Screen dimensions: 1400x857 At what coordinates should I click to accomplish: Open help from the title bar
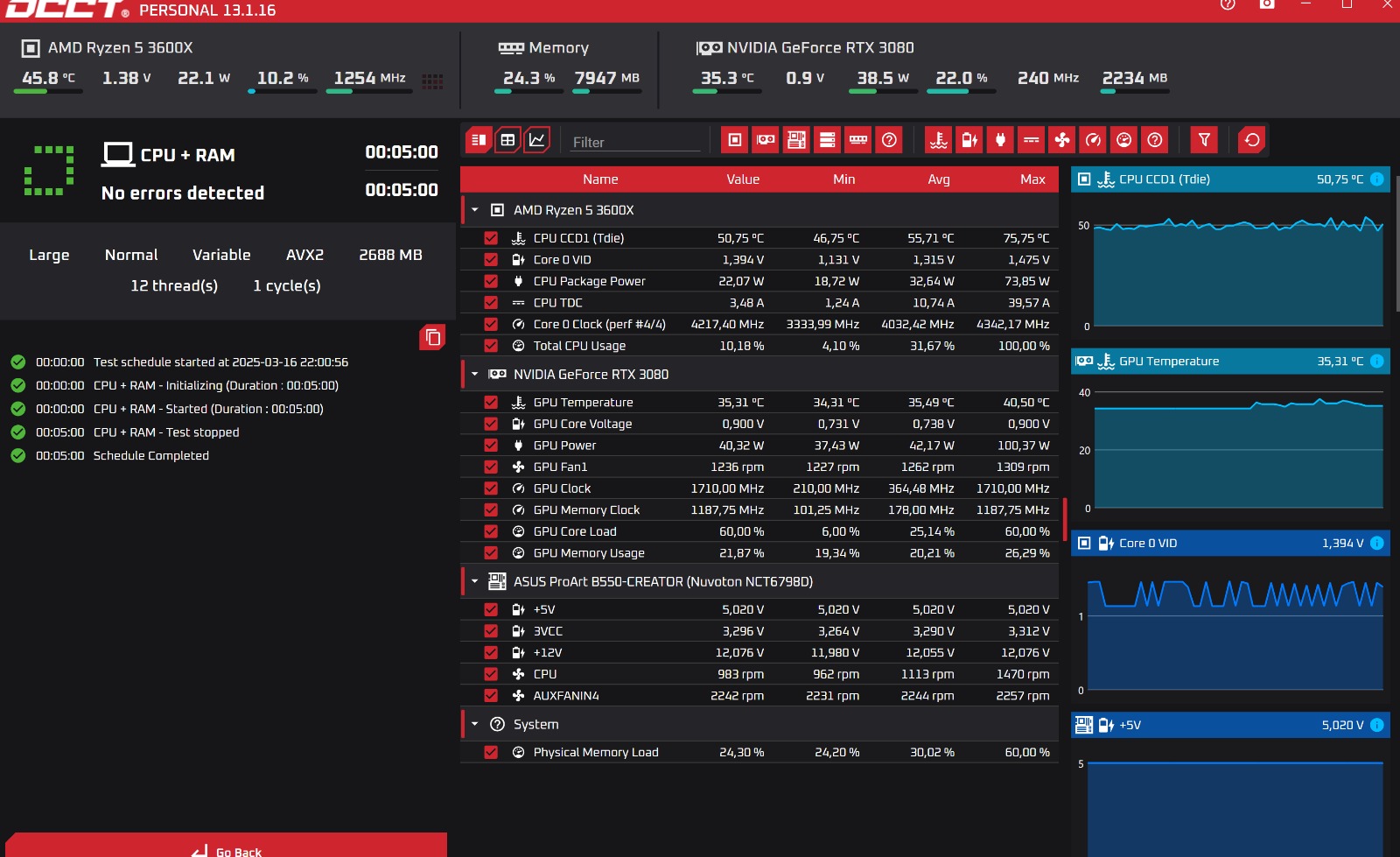point(1228,4)
